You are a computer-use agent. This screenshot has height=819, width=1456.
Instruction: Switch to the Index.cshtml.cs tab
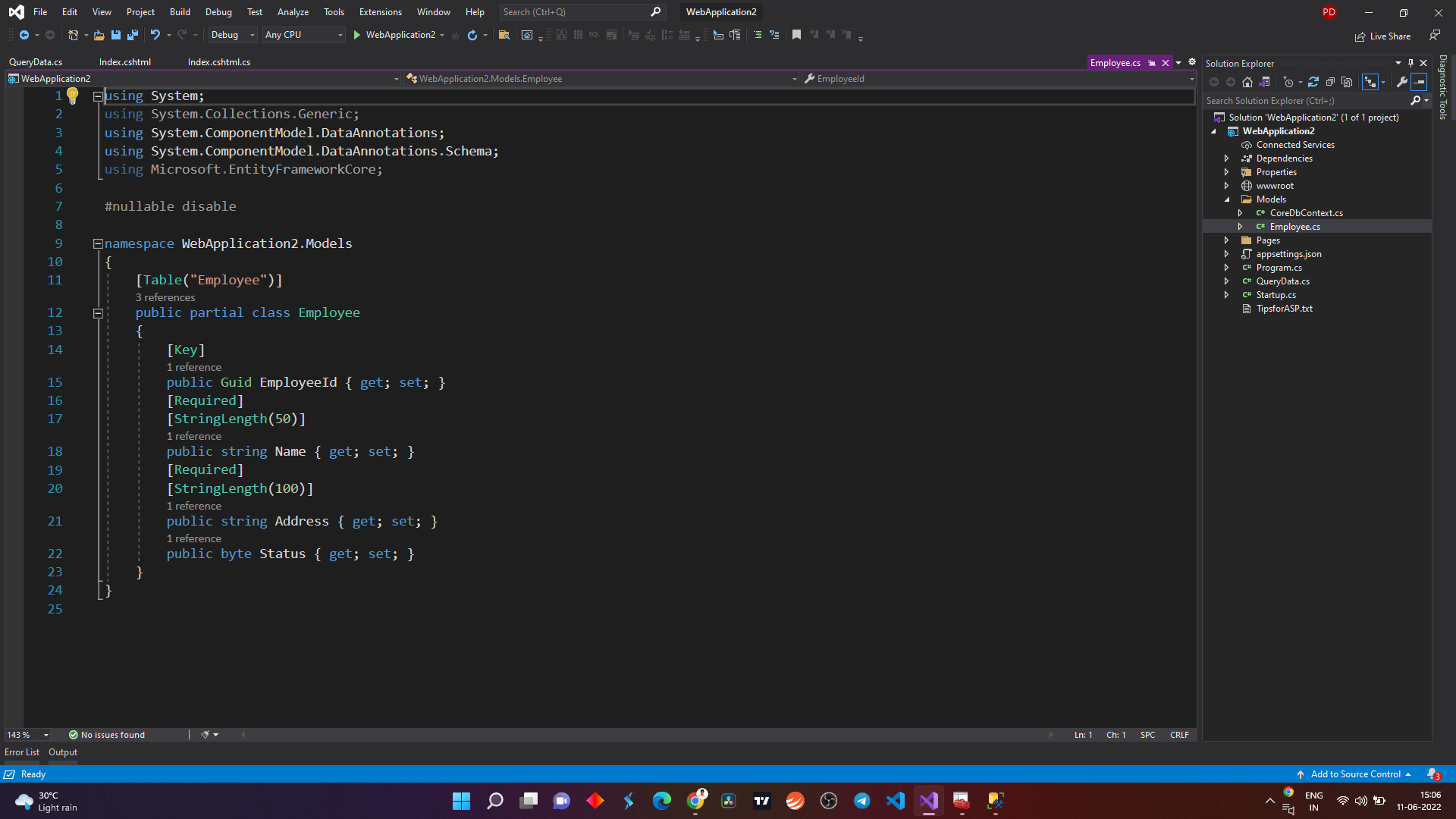219,62
